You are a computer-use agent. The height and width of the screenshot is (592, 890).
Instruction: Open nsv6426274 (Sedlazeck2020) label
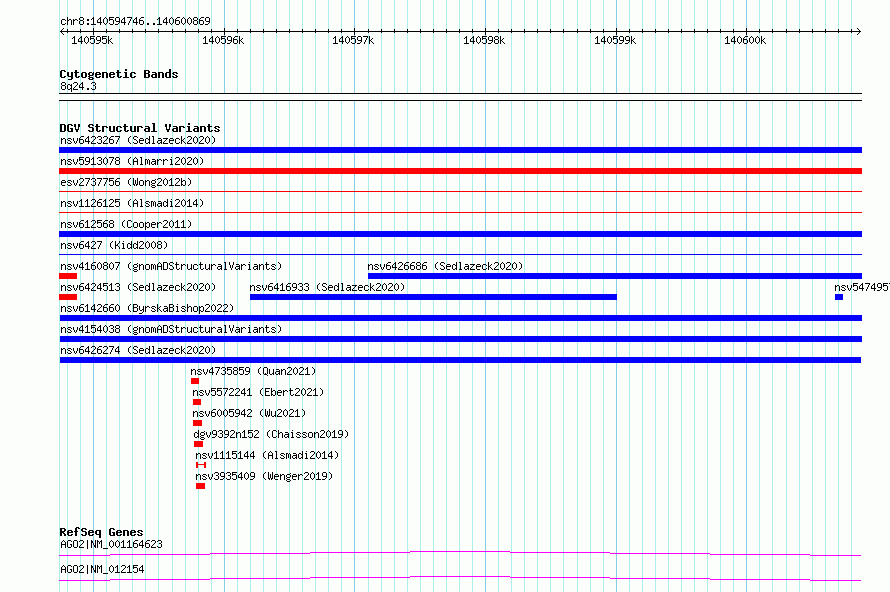138,350
